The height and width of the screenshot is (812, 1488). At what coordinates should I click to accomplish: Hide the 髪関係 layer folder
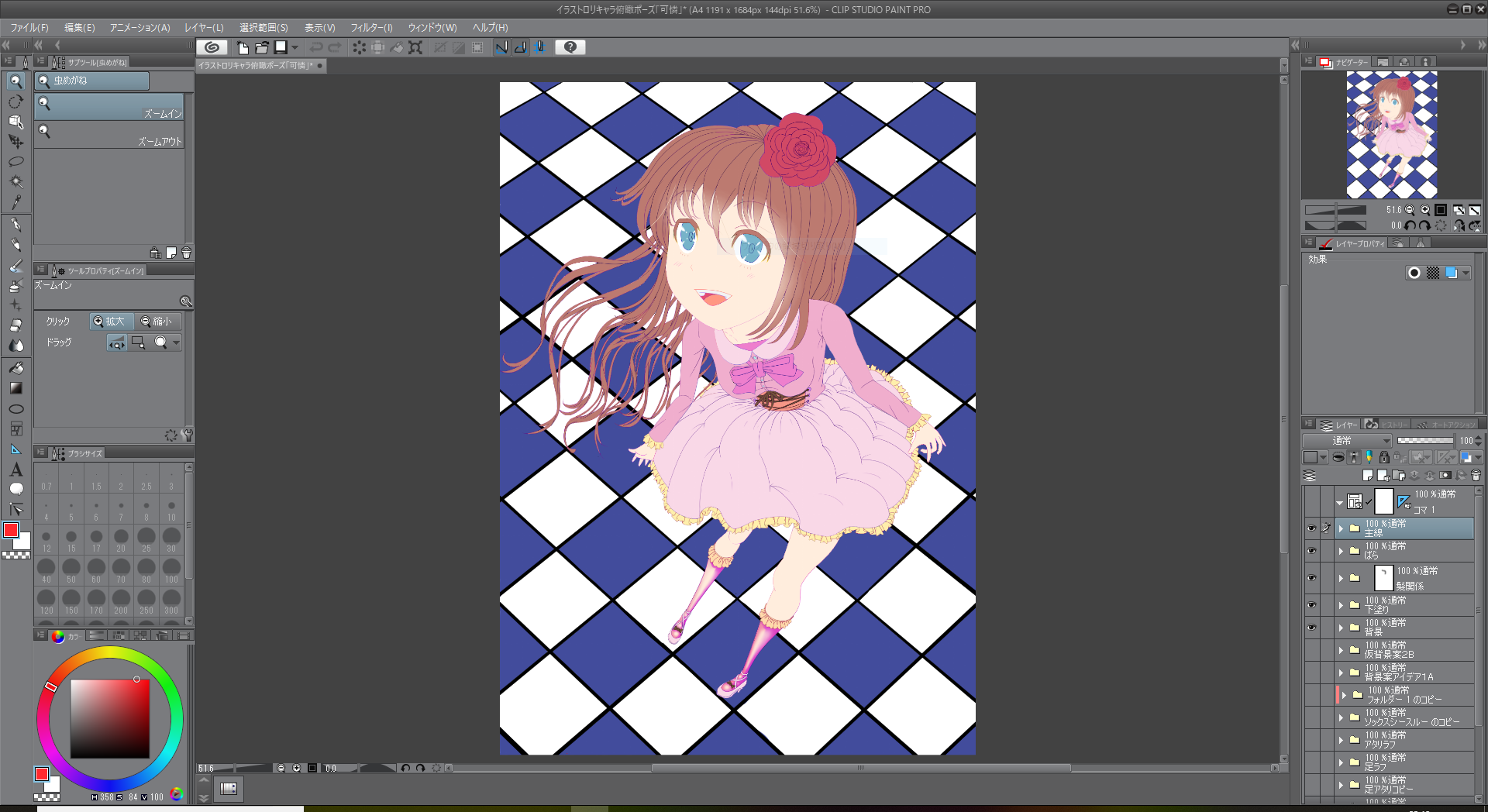coord(1311,578)
